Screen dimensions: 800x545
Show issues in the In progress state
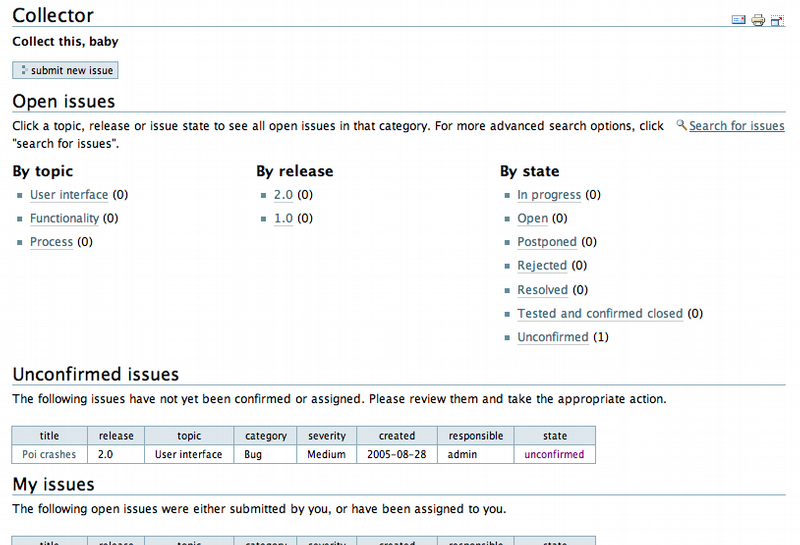pos(549,195)
